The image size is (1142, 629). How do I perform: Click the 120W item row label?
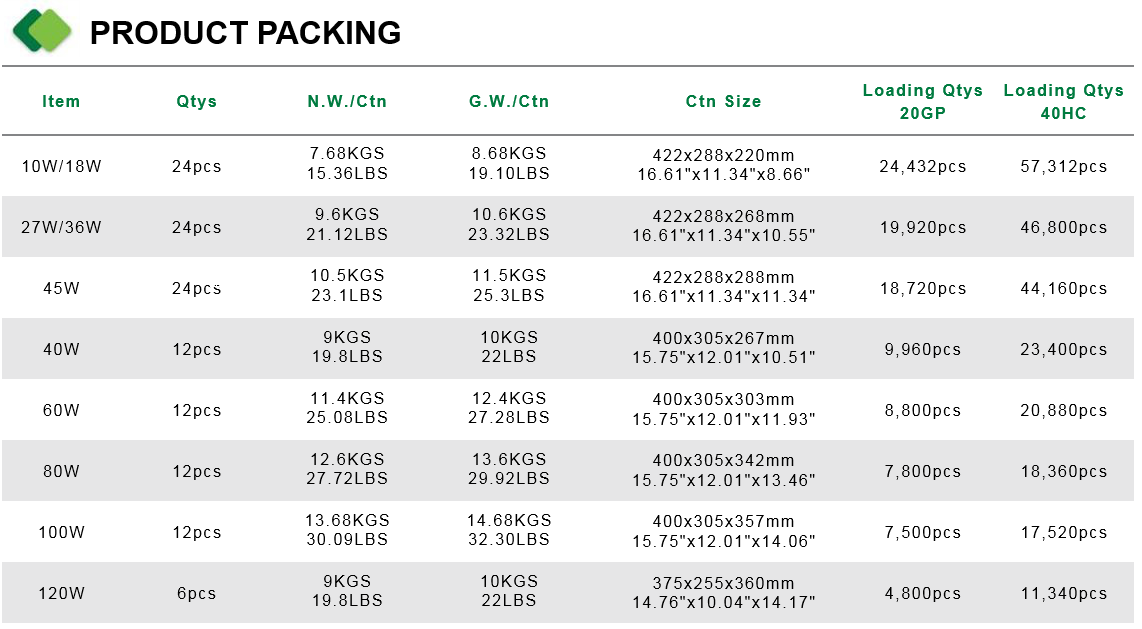pyautogui.click(x=61, y=593)
